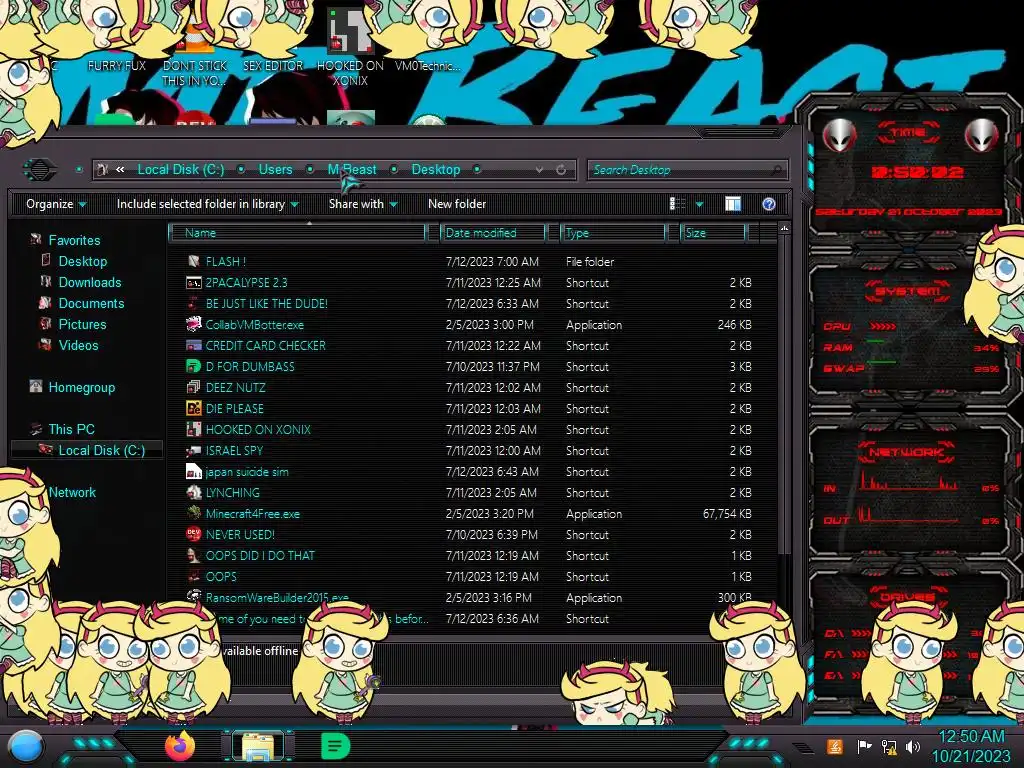Image resolution: width=1024 pixels, height=768 pixels.
Task: Click the help question mark icon
Action: tap(769, 204)
